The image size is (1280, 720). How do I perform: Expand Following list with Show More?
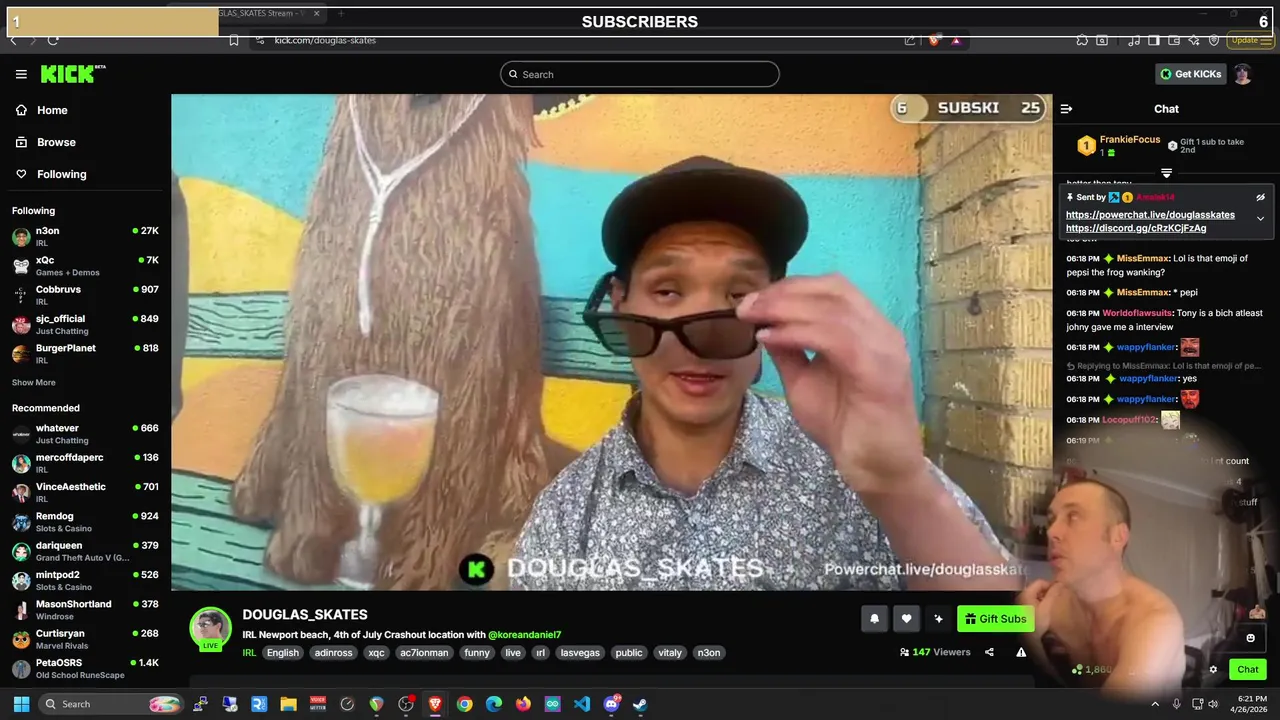tap(34, 383)
